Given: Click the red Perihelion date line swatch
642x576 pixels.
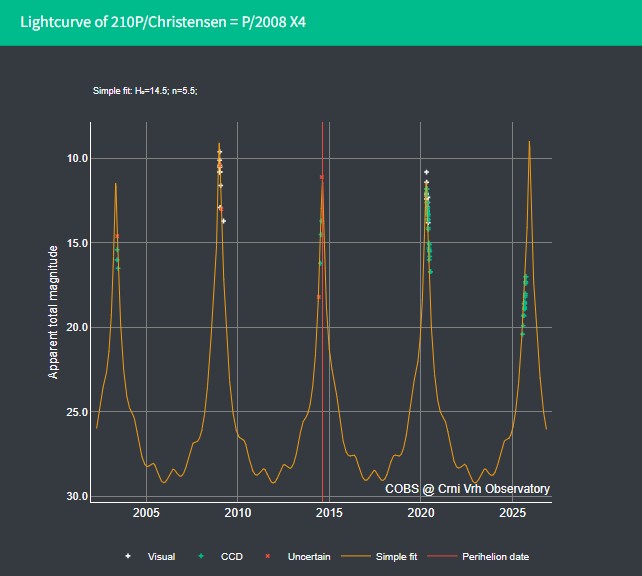Looking at the screenshot, I should (442, 556).
